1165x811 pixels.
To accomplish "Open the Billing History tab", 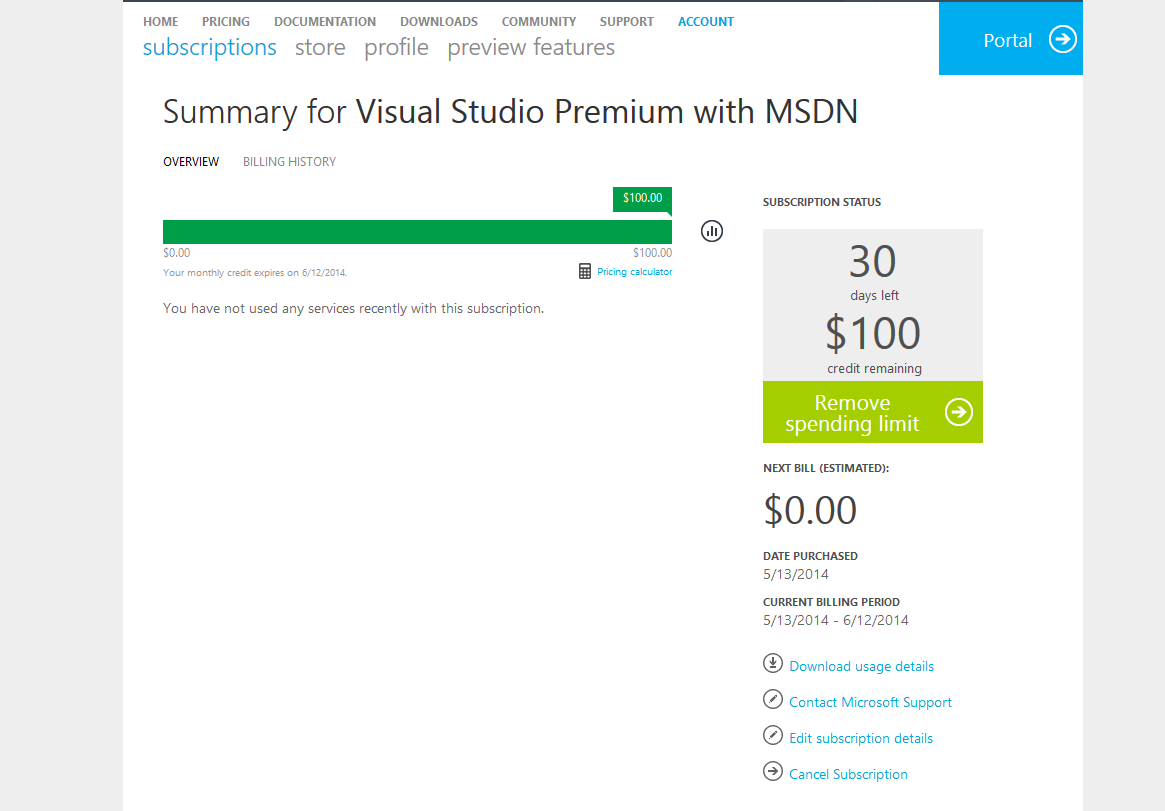I will pos(289,162).
